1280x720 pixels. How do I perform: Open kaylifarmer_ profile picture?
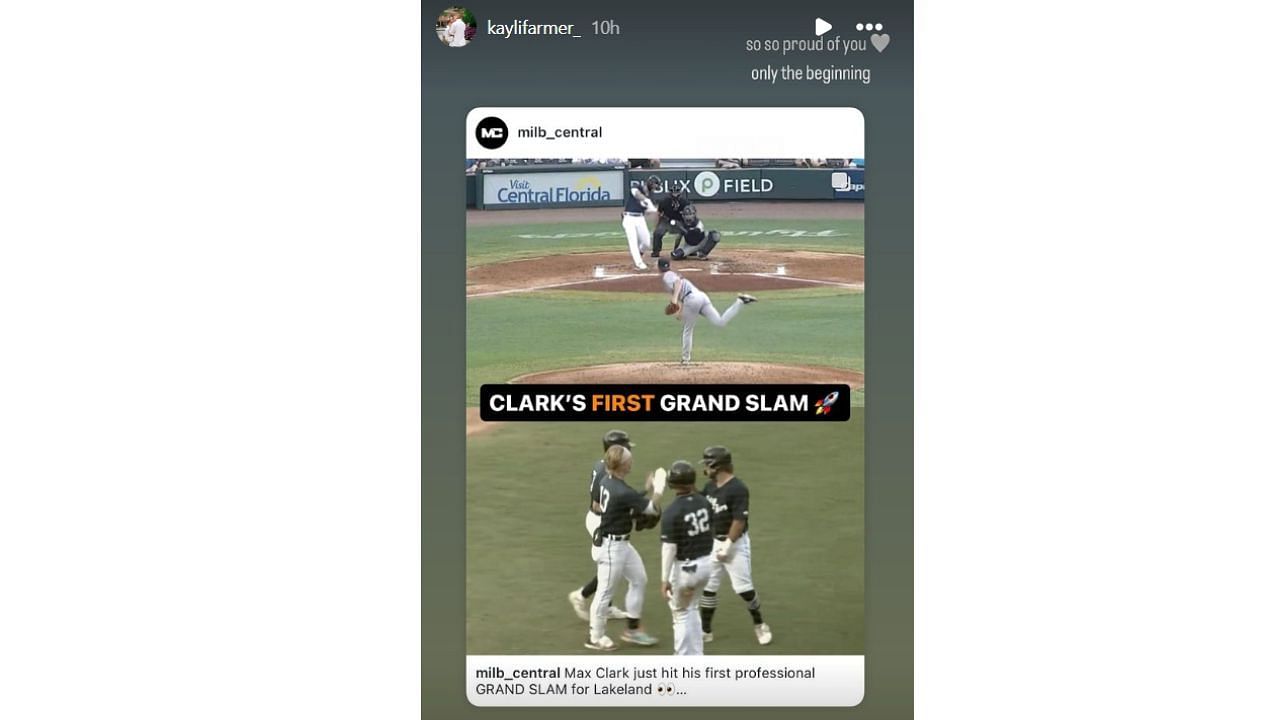click(456, 27)
